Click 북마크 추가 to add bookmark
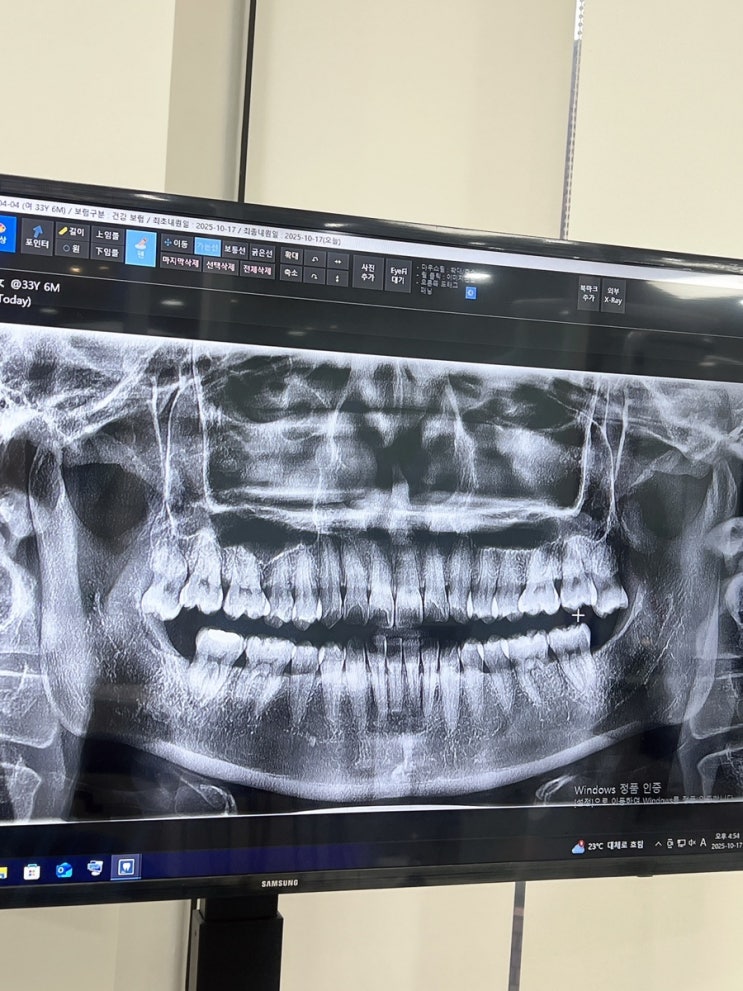743x991 pixels. [588, 293]
